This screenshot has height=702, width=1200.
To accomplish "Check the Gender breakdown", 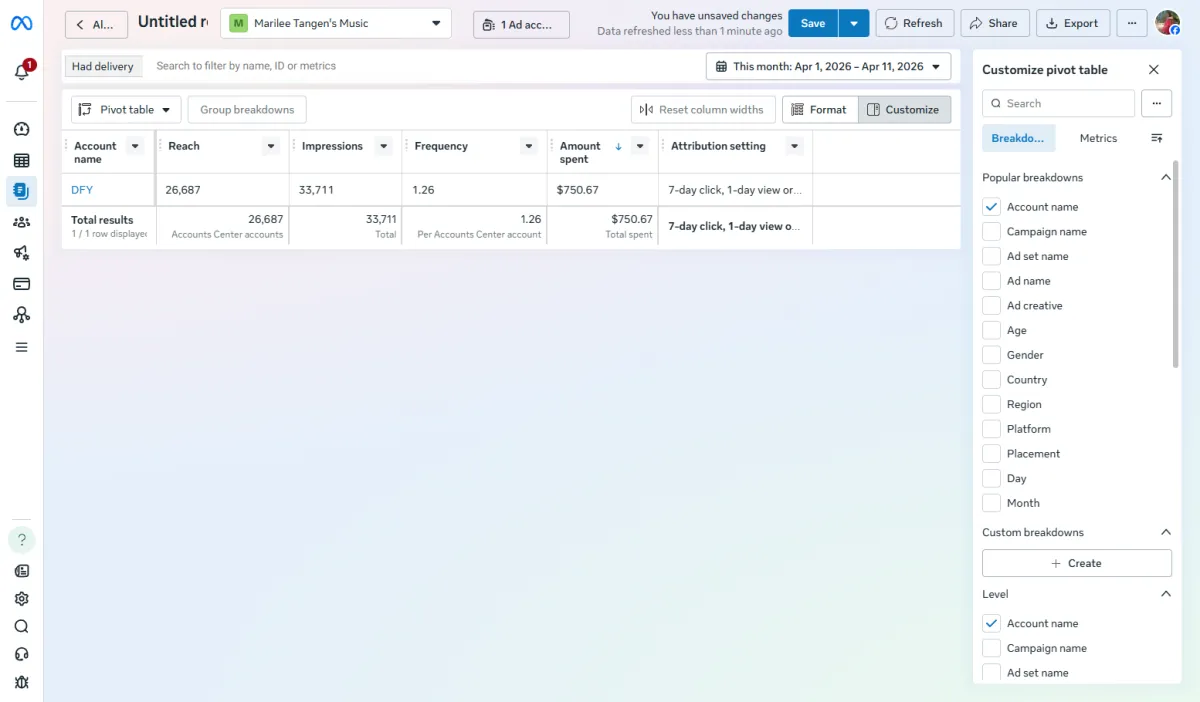I will click(x=991, y=355).
